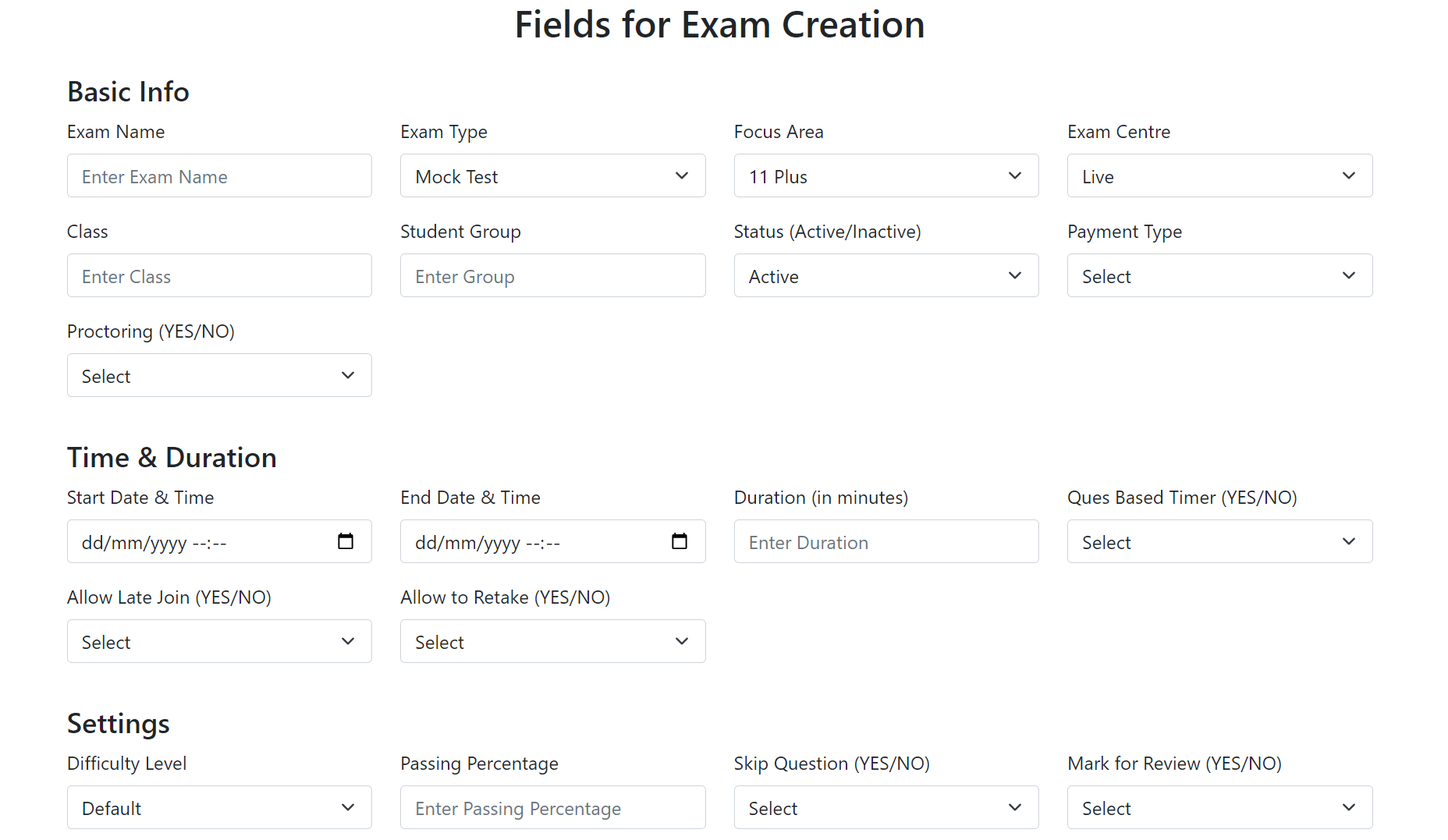Click the Enter Duration field
This screenshot has width=1448, height=840.
[885, 541]
